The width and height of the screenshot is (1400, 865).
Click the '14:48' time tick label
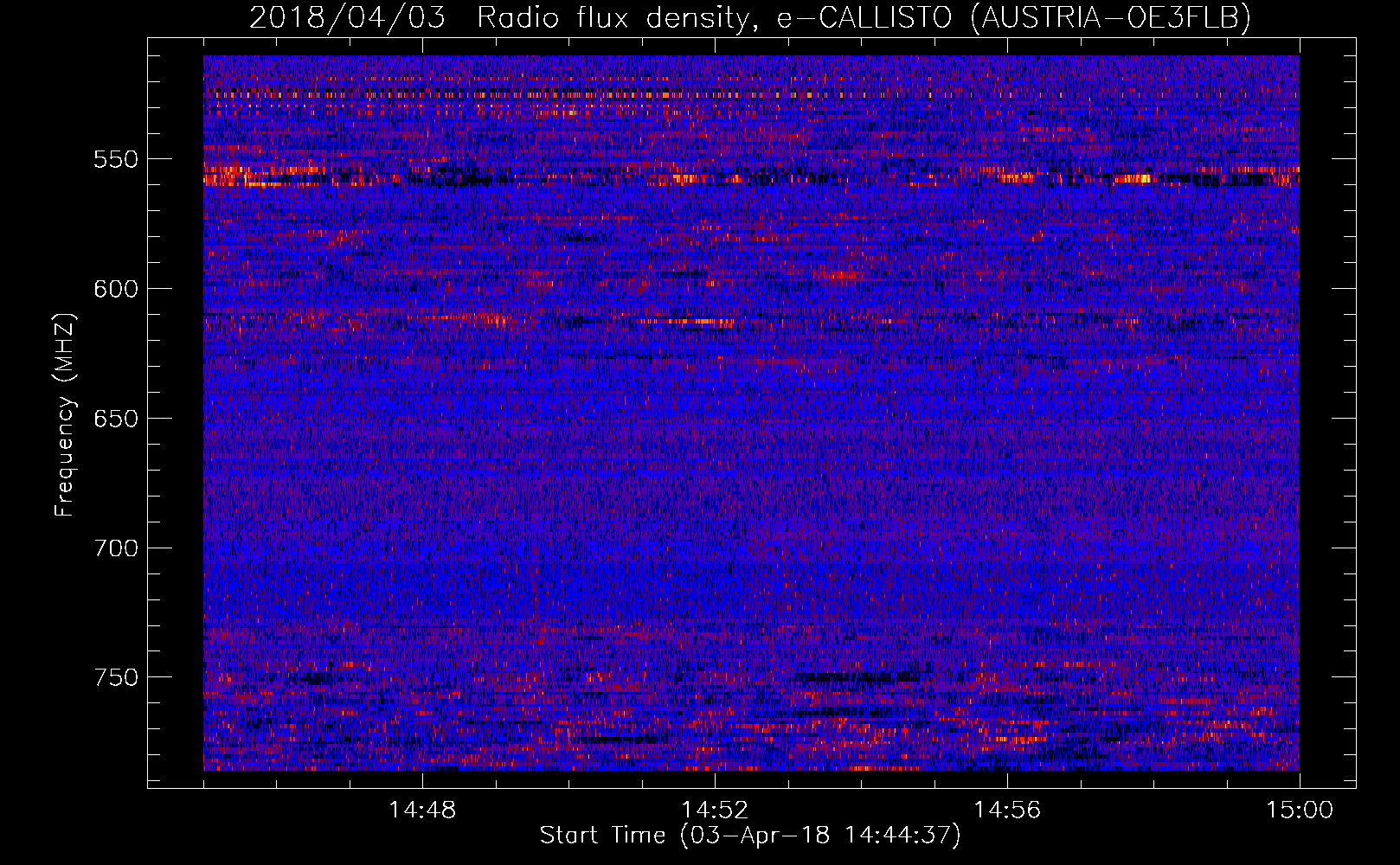422,811
